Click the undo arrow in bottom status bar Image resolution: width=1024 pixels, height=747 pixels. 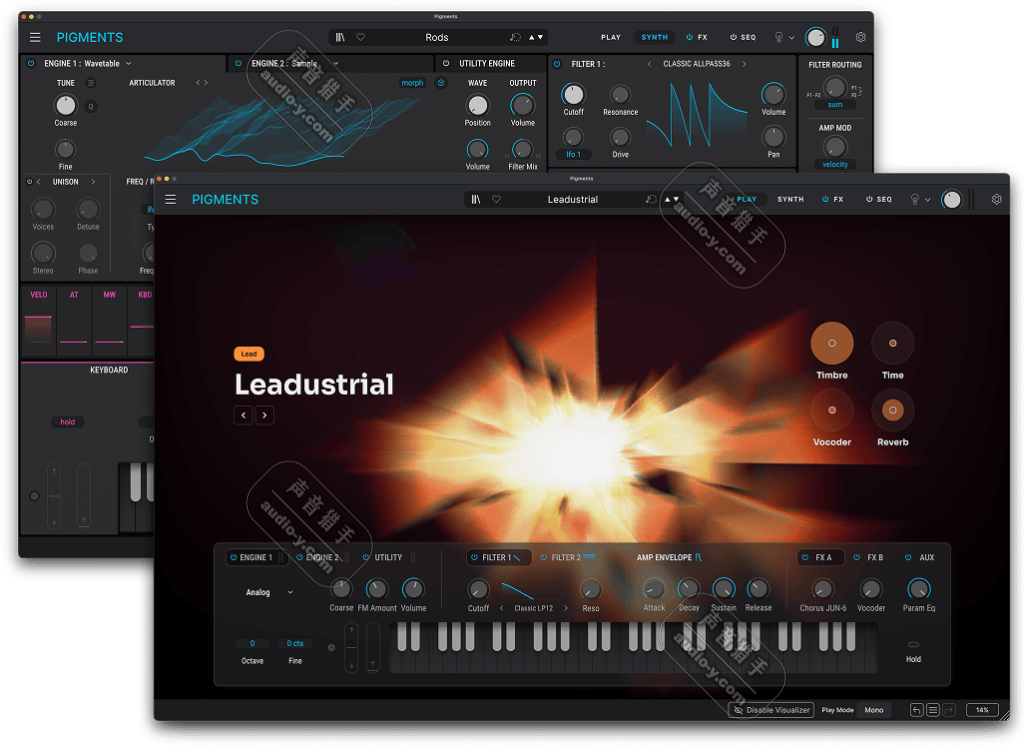[x=917, y=710]
